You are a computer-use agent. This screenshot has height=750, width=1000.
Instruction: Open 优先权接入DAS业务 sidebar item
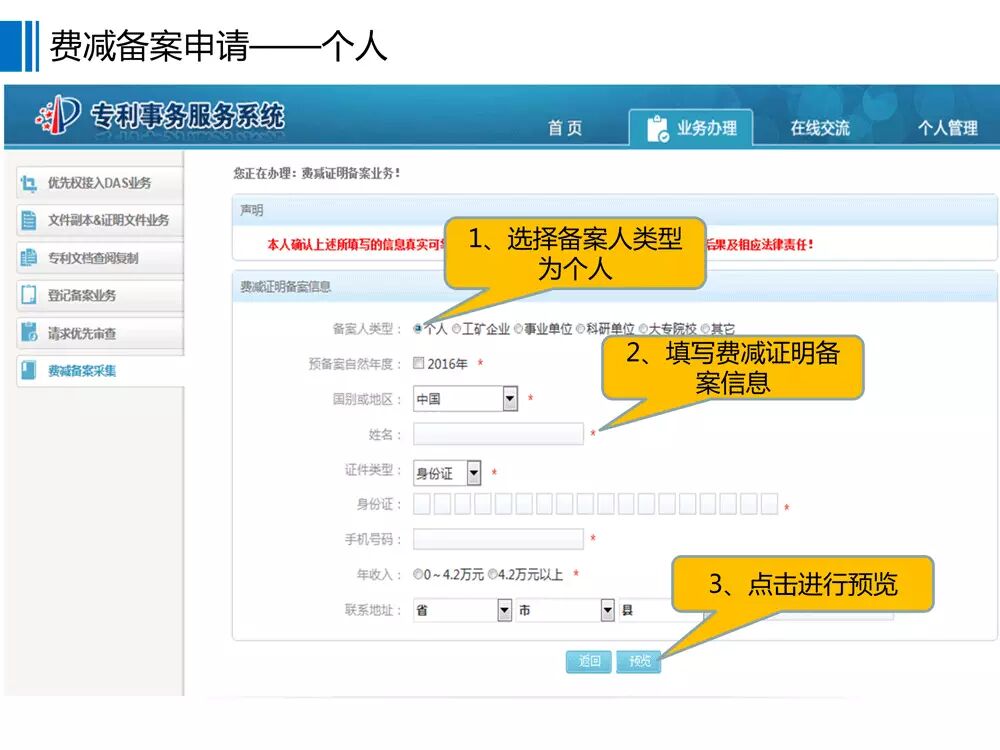coord(100,184)
